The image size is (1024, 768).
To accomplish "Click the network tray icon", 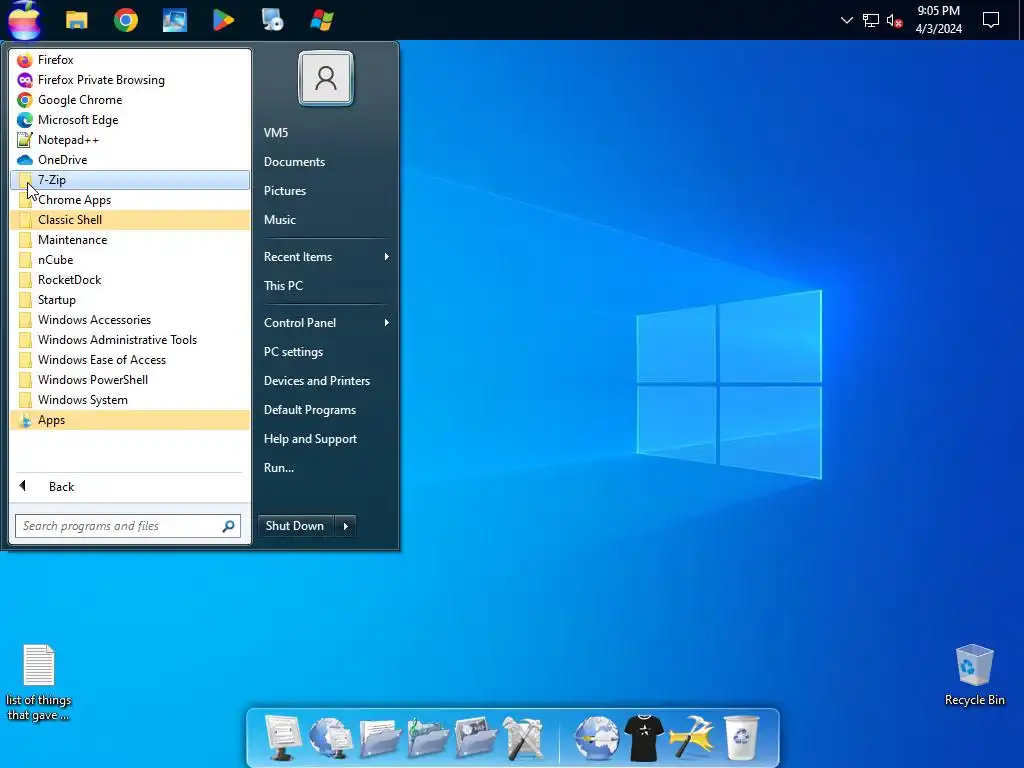I will [x=871, y=20].
